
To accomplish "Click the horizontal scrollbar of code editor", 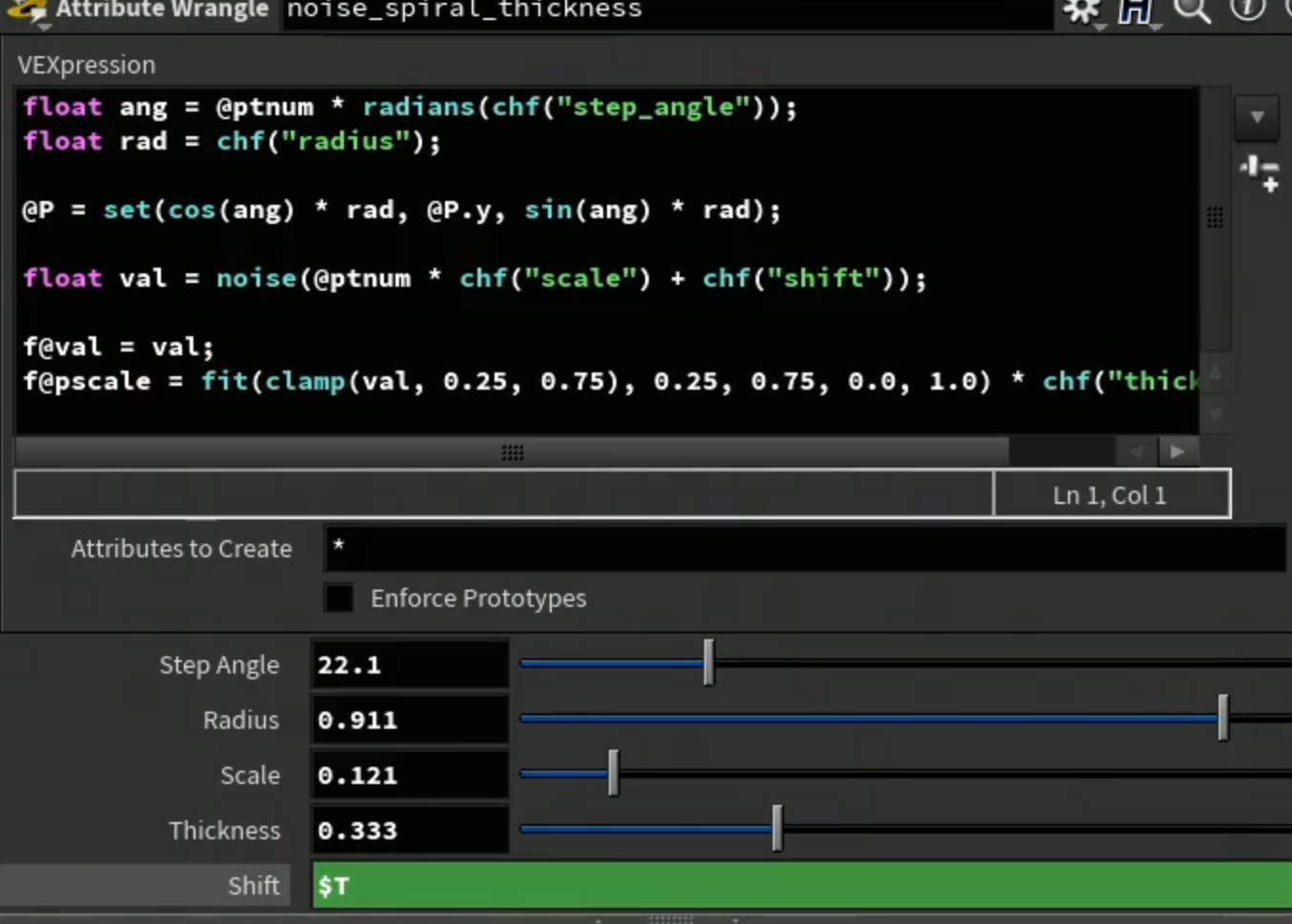I will pyautogui.click(x=513, y=452).
